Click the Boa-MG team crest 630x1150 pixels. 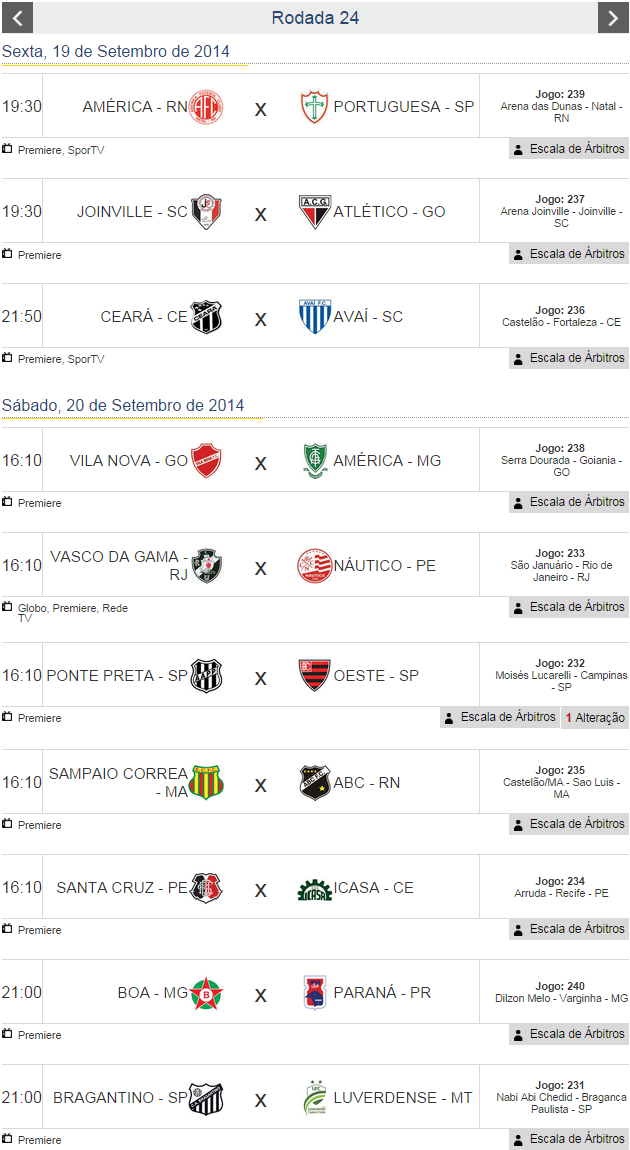tap(207, 994)
